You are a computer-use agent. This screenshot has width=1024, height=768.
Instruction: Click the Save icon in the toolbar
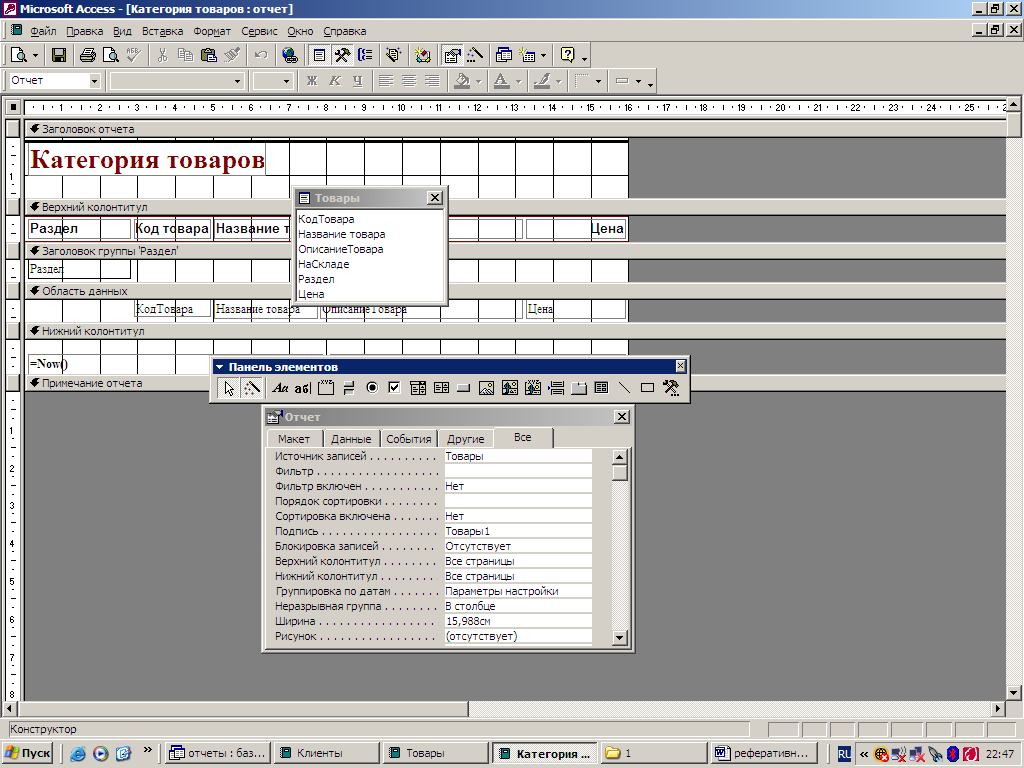point(59,56)
